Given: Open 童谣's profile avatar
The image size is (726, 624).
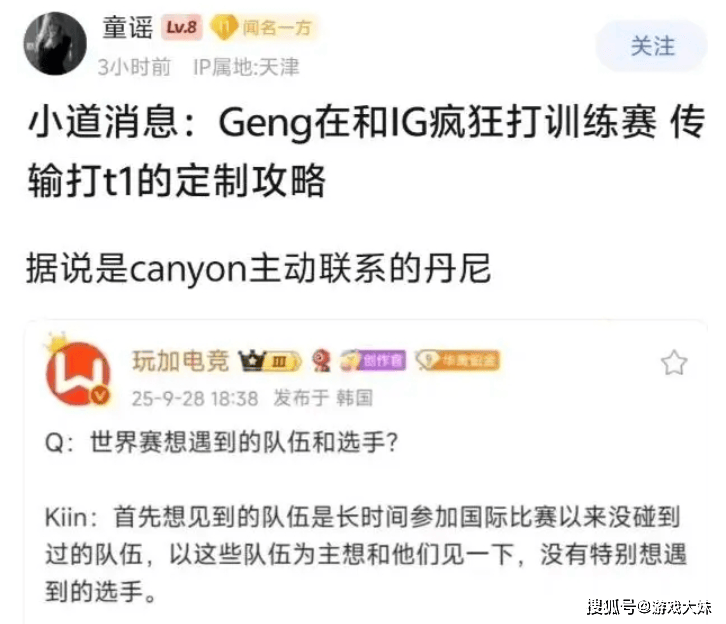Looking at the screenshot, I should (x=55, y=44).
